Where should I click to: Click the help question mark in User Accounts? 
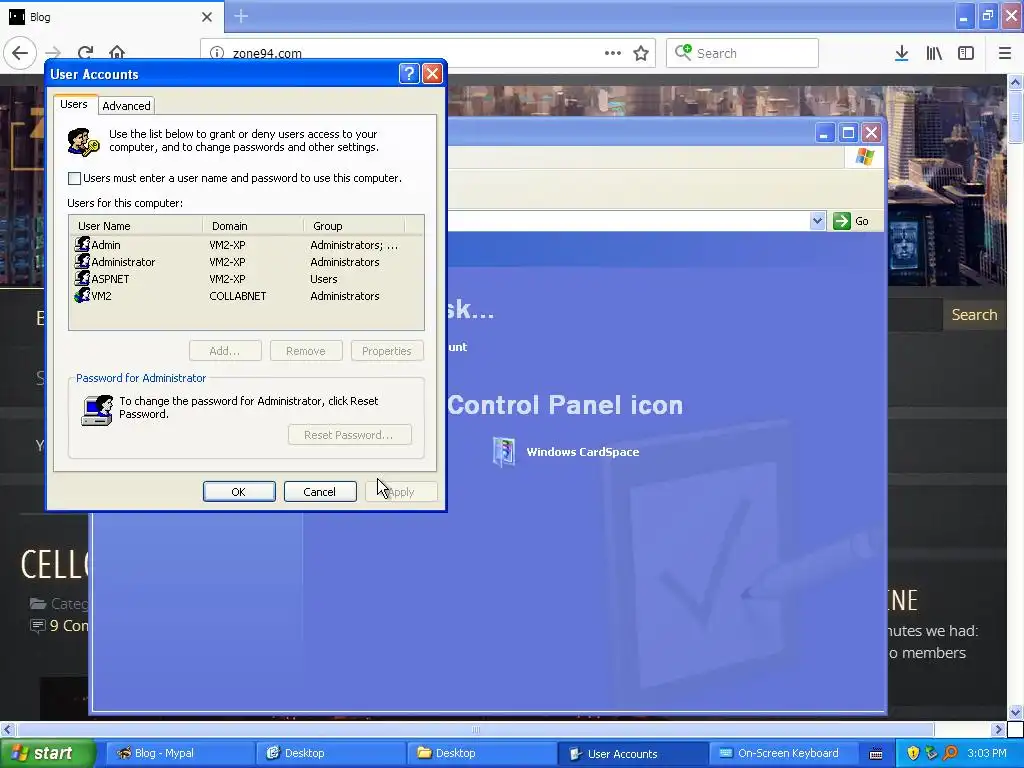tap(409, 74)
